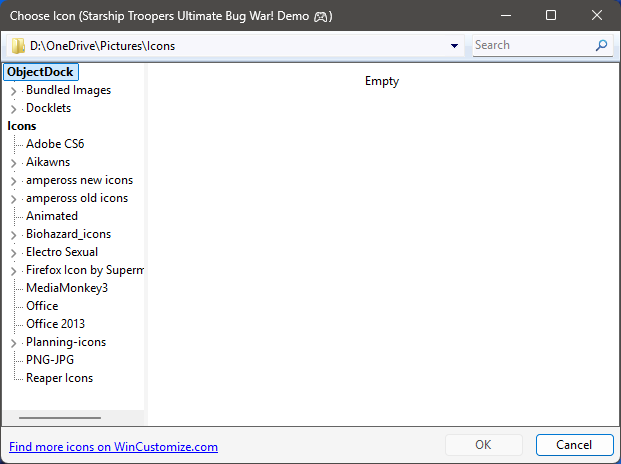Open the MediaMonkey3 icon folder
This screenshot has width=621, height=464.
[x=66, y=288]
